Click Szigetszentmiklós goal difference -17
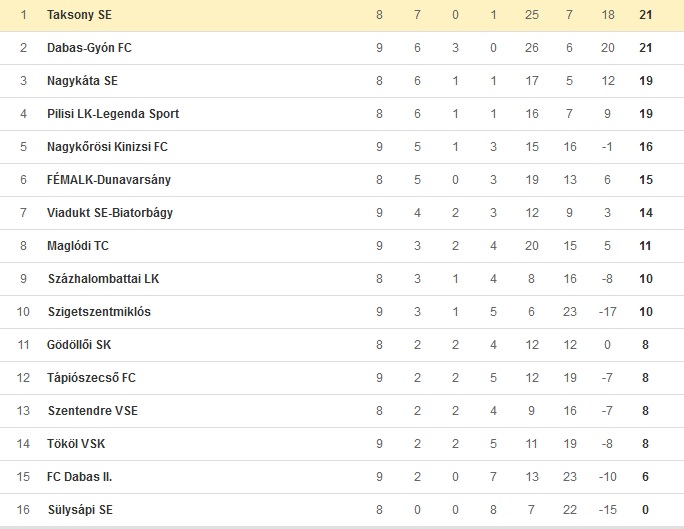Viewport: 684px width, 529px height. point(607,312)
